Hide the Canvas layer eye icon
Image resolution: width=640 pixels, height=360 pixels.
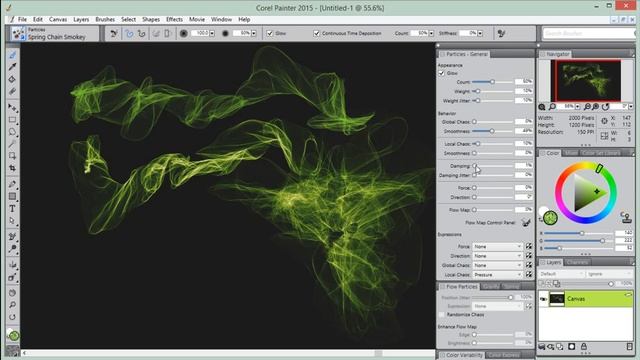tap(543, 299)
